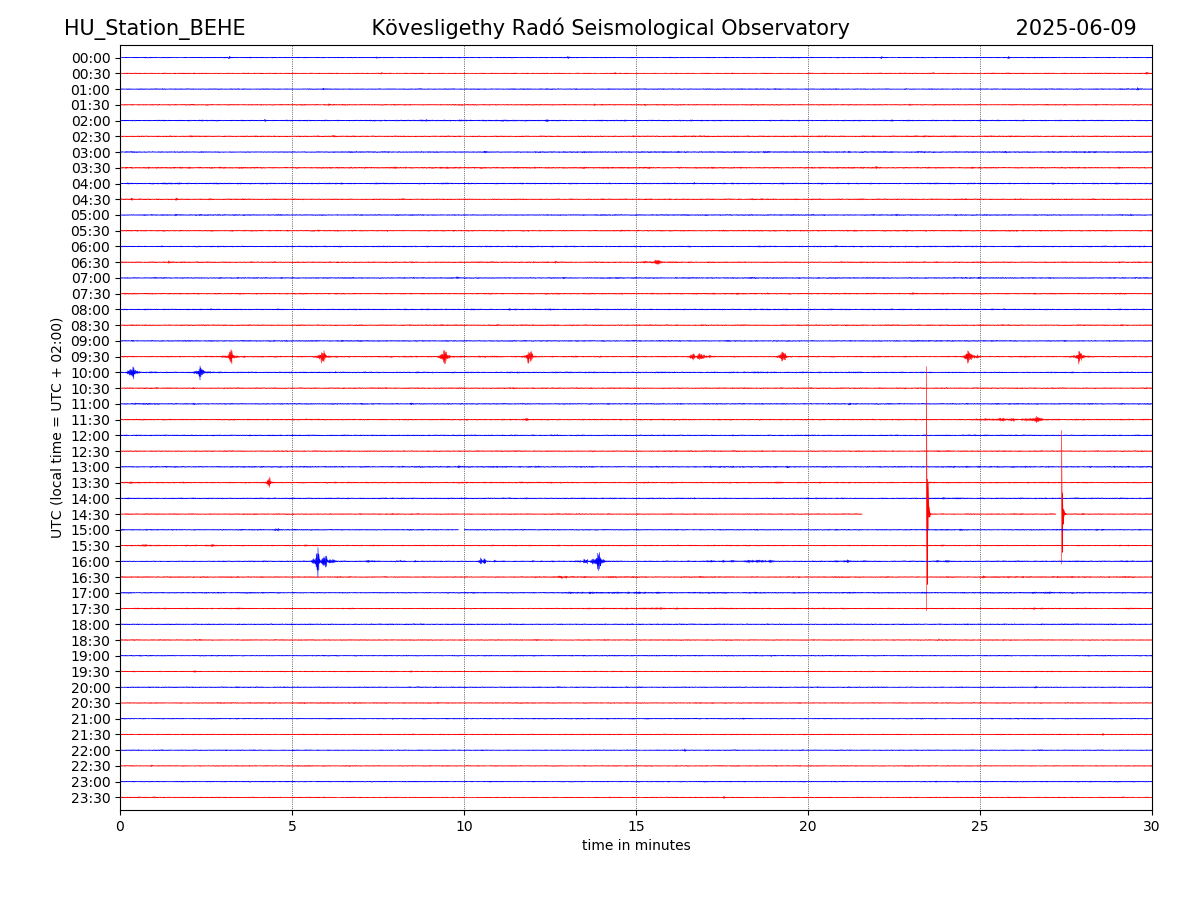Select the 06:30 time label
Screen dimensions: 1200x900
91,263
